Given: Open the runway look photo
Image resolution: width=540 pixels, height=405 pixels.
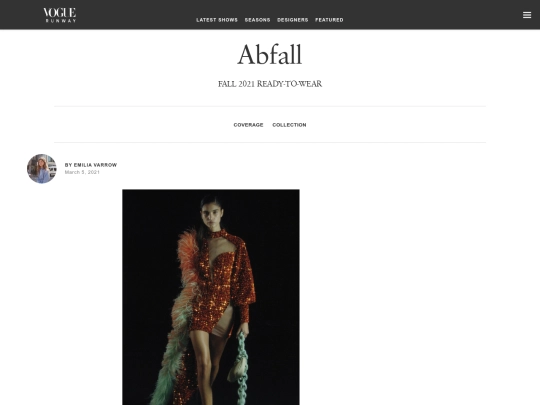Looking at the screenshot, I should point(211,297).
